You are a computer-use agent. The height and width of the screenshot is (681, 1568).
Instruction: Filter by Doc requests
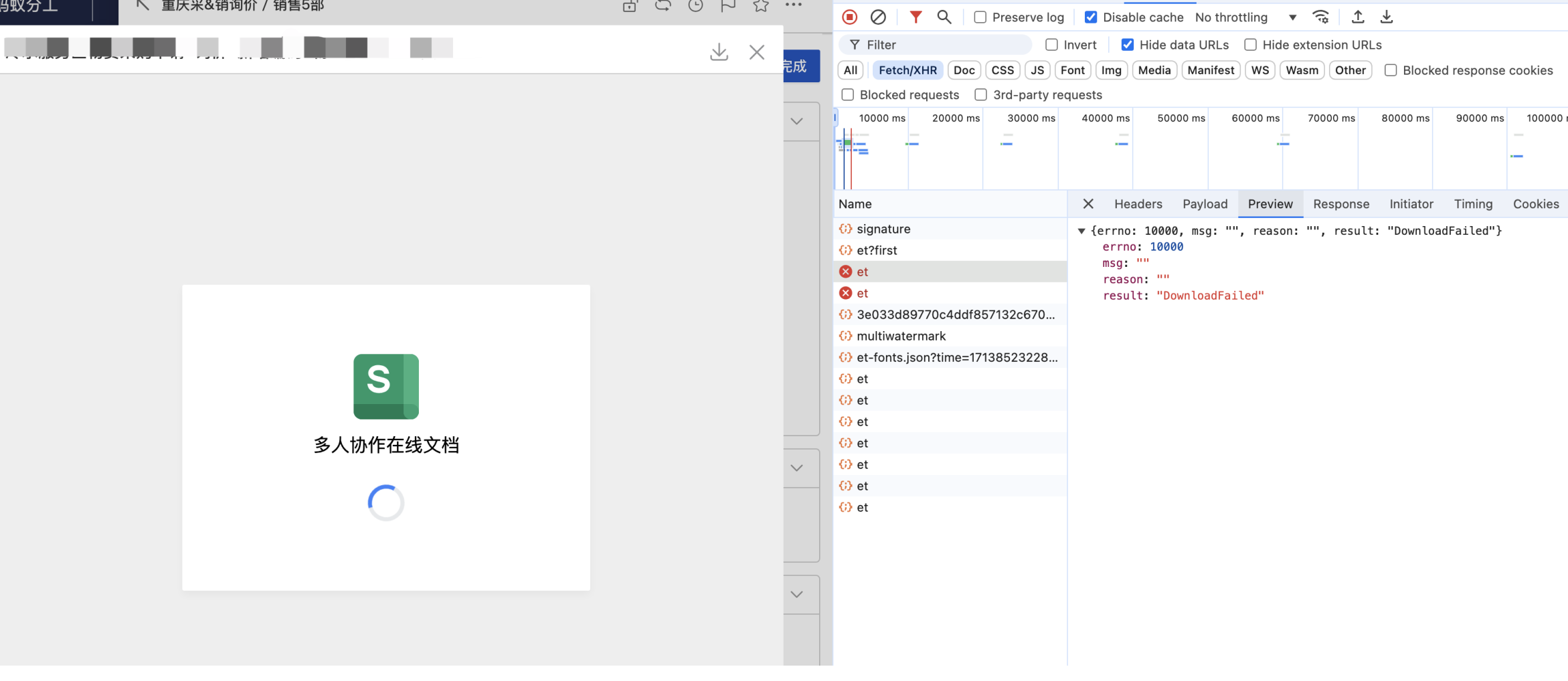(x=964, y=70)
